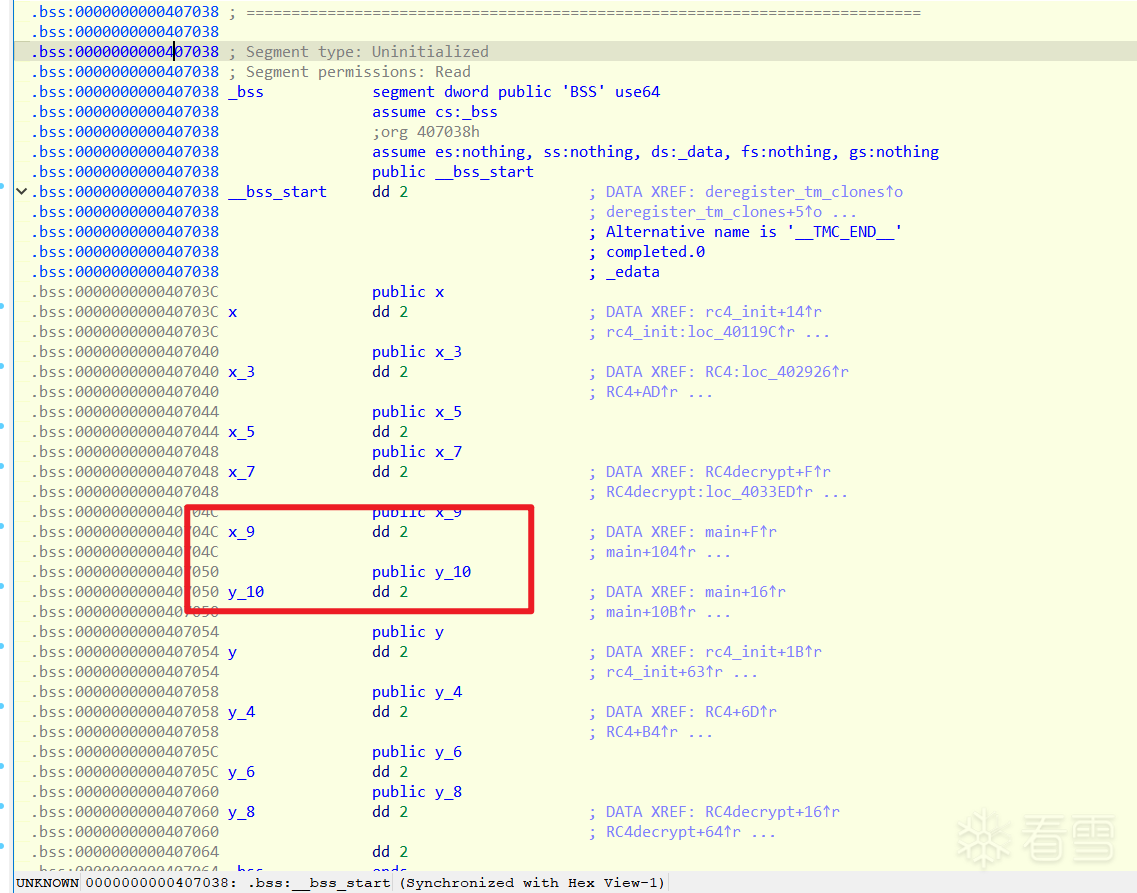
Task: Click the 'assume cs:_bss' directive
Action: click(435, 112)
